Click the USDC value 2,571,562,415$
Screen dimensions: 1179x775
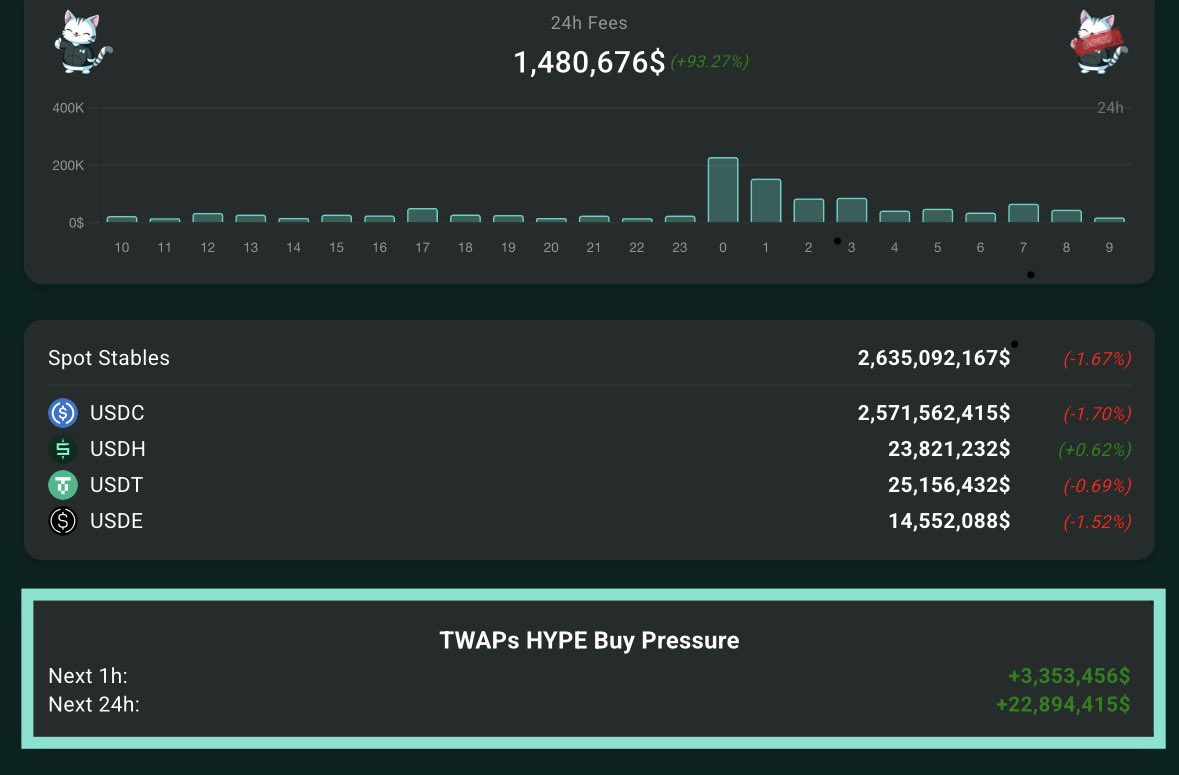click(934, 413)
